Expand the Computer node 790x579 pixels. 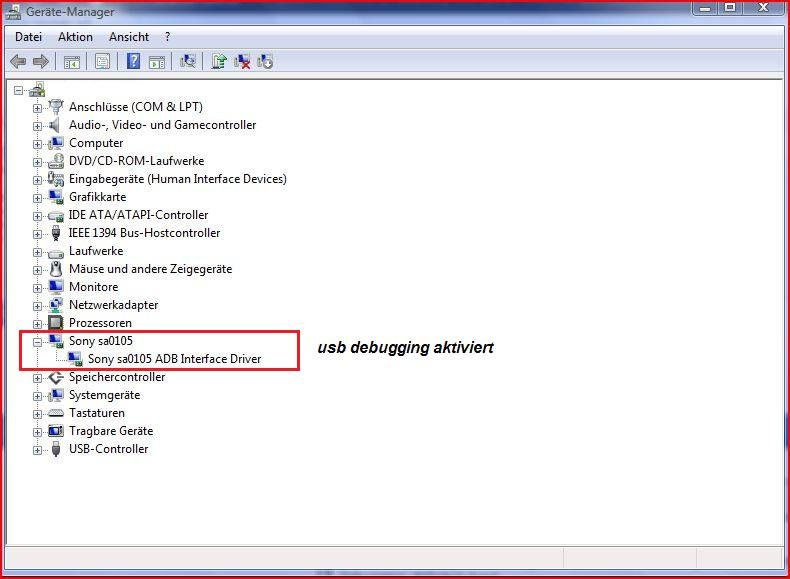[37, 144]
